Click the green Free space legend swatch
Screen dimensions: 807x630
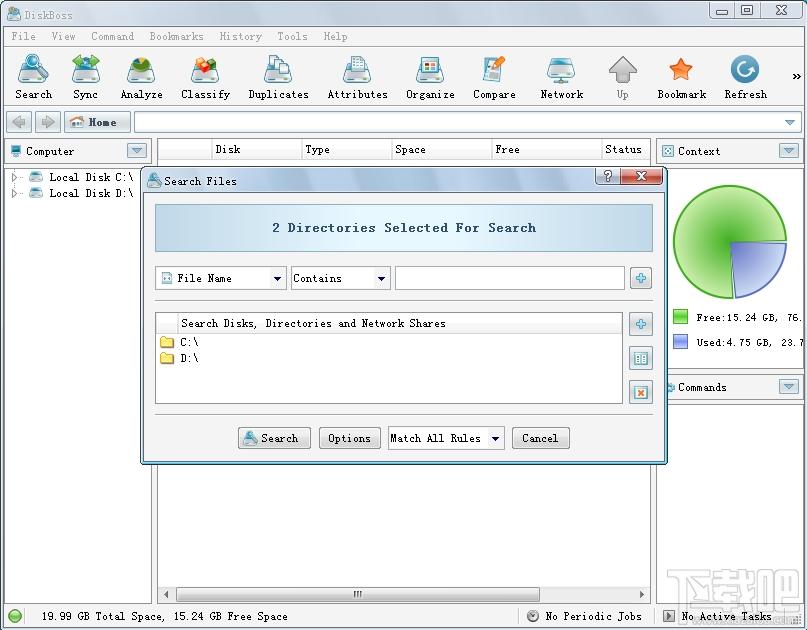click(x=681, y=317)
